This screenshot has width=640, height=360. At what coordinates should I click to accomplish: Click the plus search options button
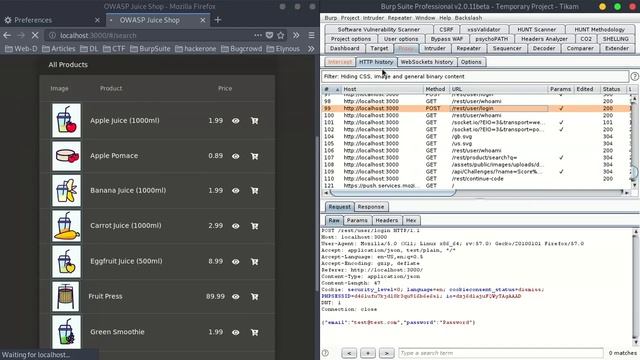[367, 353]
